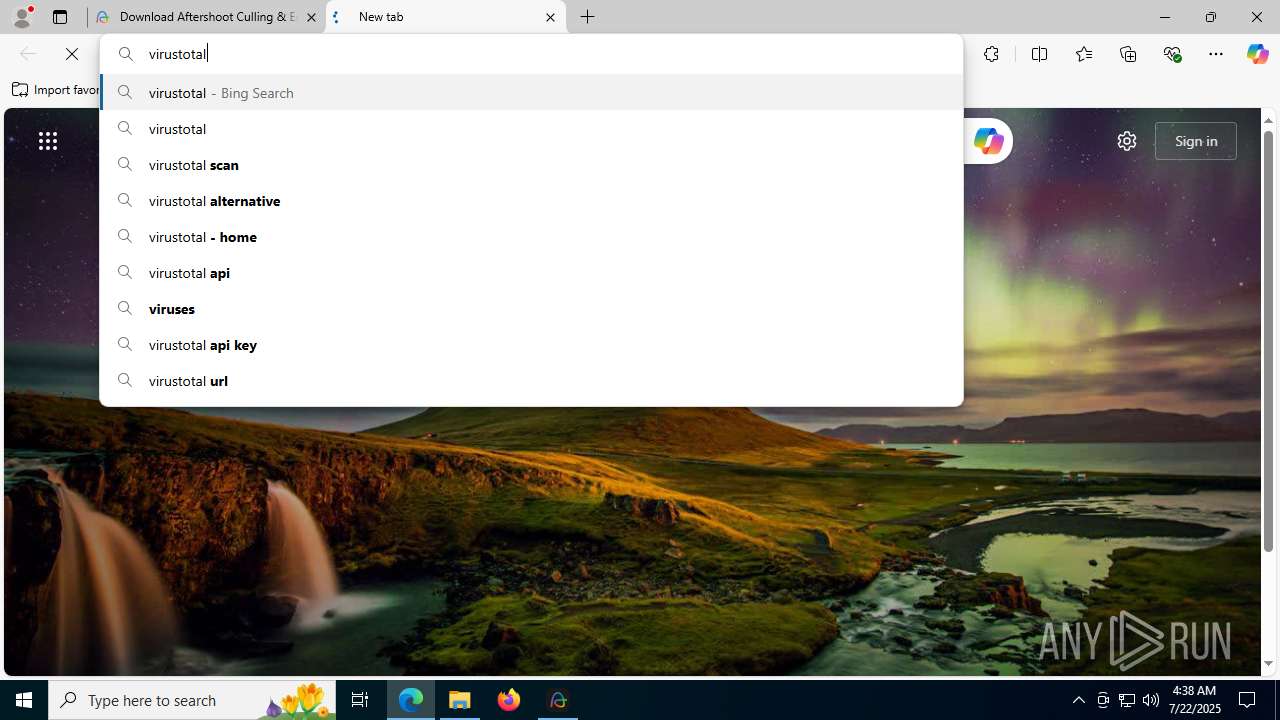Choose virustotal url suggestion
The height and width of the screenshot is (720, 1280).
click(531, 380)
